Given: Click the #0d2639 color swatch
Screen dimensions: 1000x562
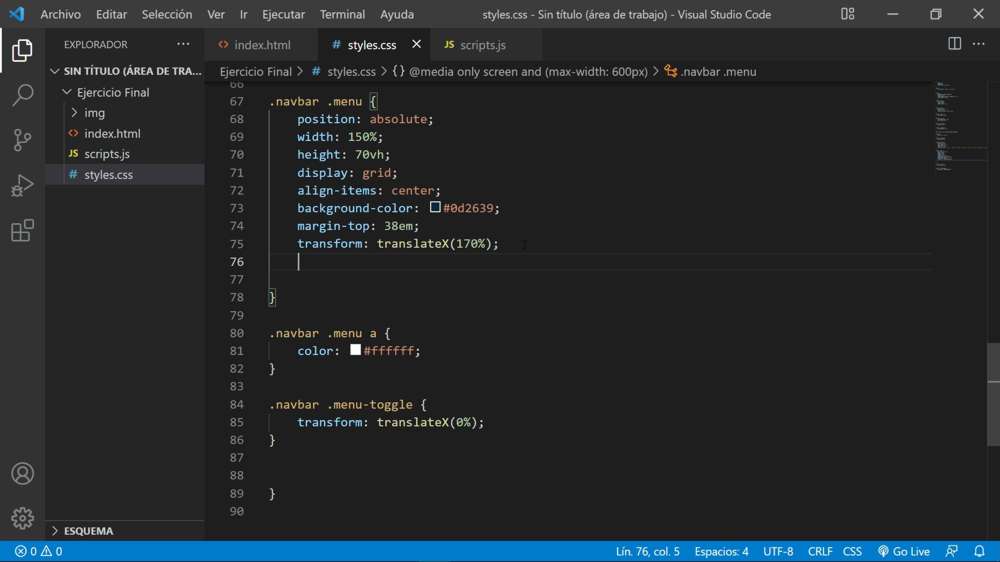Looking at the screenshot, I should (x=435, y=208).
